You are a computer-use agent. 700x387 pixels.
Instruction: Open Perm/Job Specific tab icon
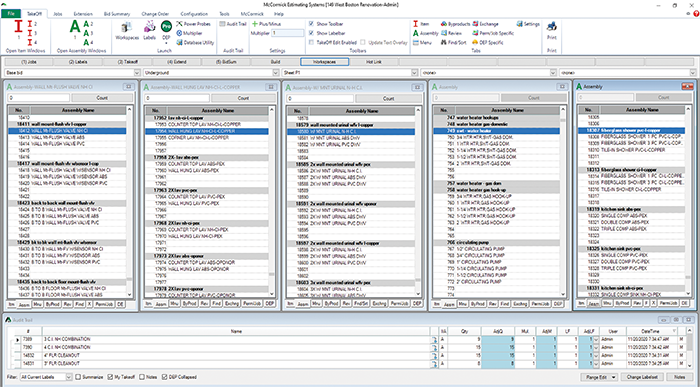point(493,33)
